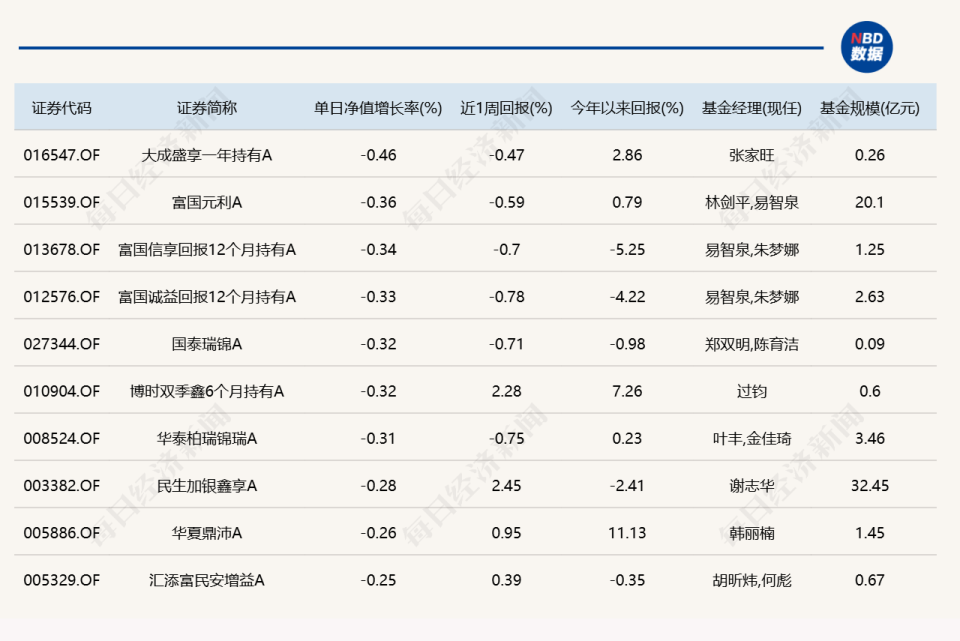Select manager name 谢志华
The width and height of the screenshot is (960, 641).
coord(752,485)
